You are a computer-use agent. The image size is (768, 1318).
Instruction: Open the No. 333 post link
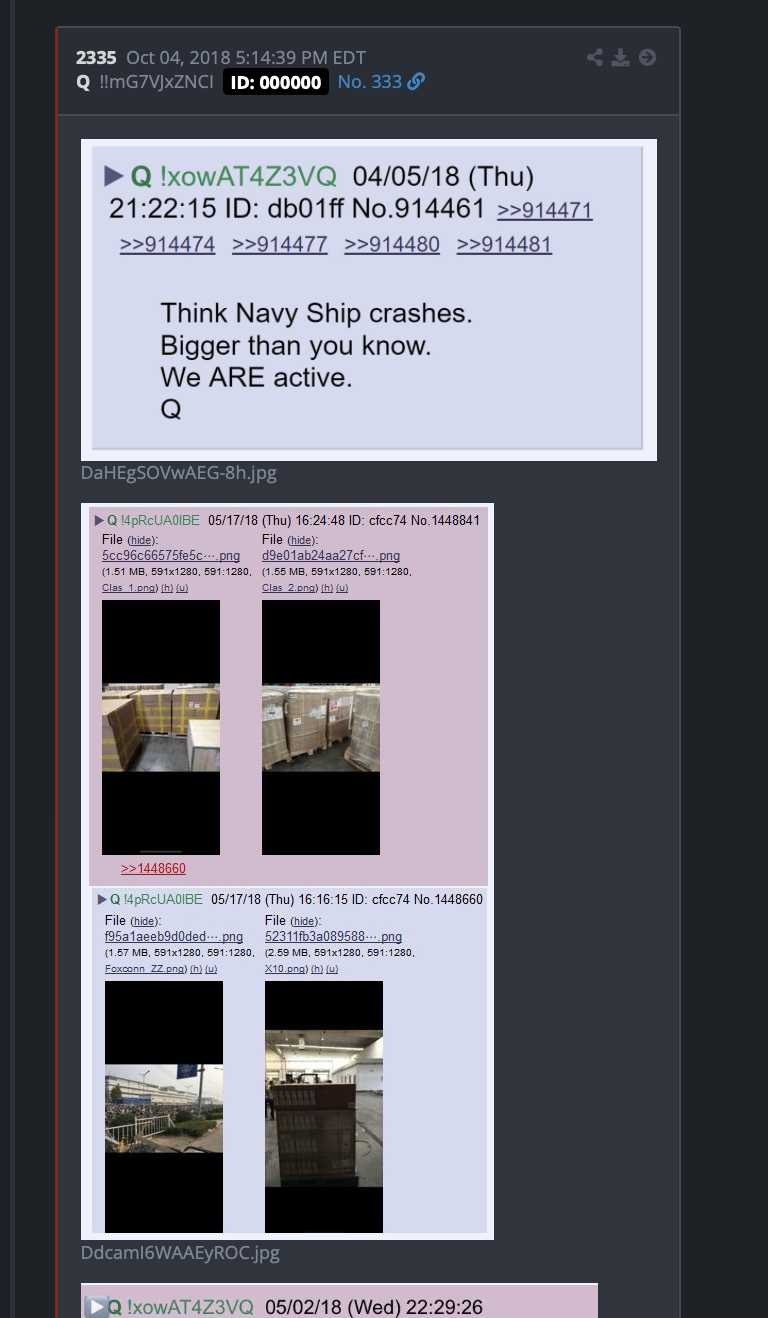370,82
